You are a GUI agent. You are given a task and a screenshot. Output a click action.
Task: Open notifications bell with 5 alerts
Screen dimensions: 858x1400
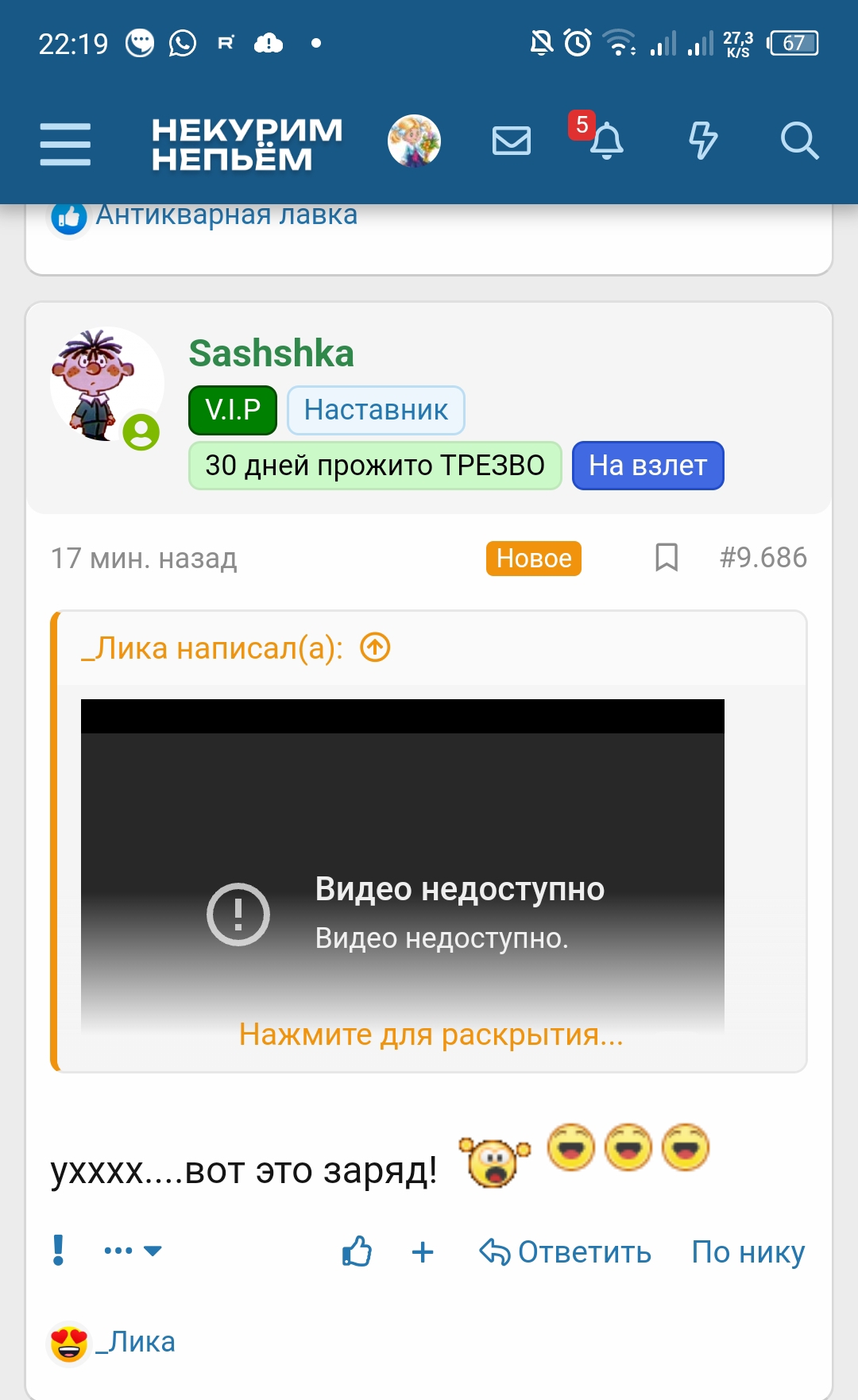pyautogui.click(x=605, y=141)
